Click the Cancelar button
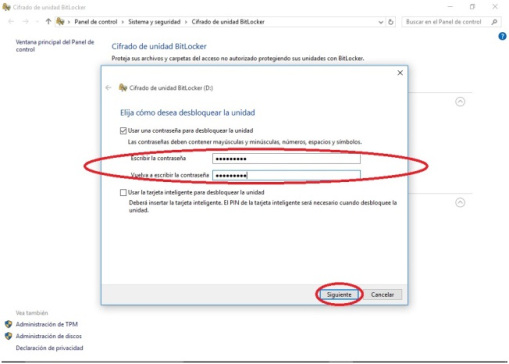Image resolution: width=509 pixels, height=364 pixels. pyautogui.click(x=382, y=295)
